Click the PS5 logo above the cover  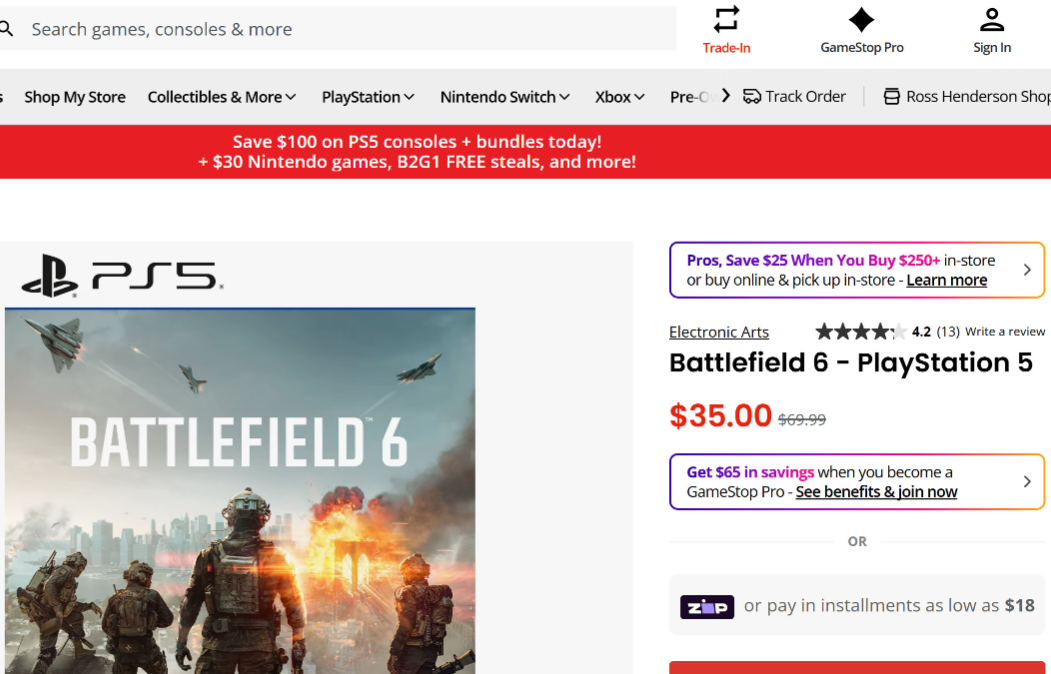122,276
